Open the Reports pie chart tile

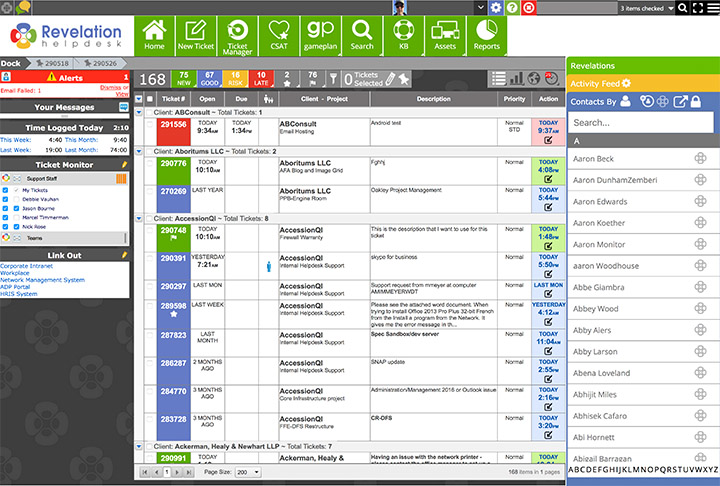tap(487, 36)
